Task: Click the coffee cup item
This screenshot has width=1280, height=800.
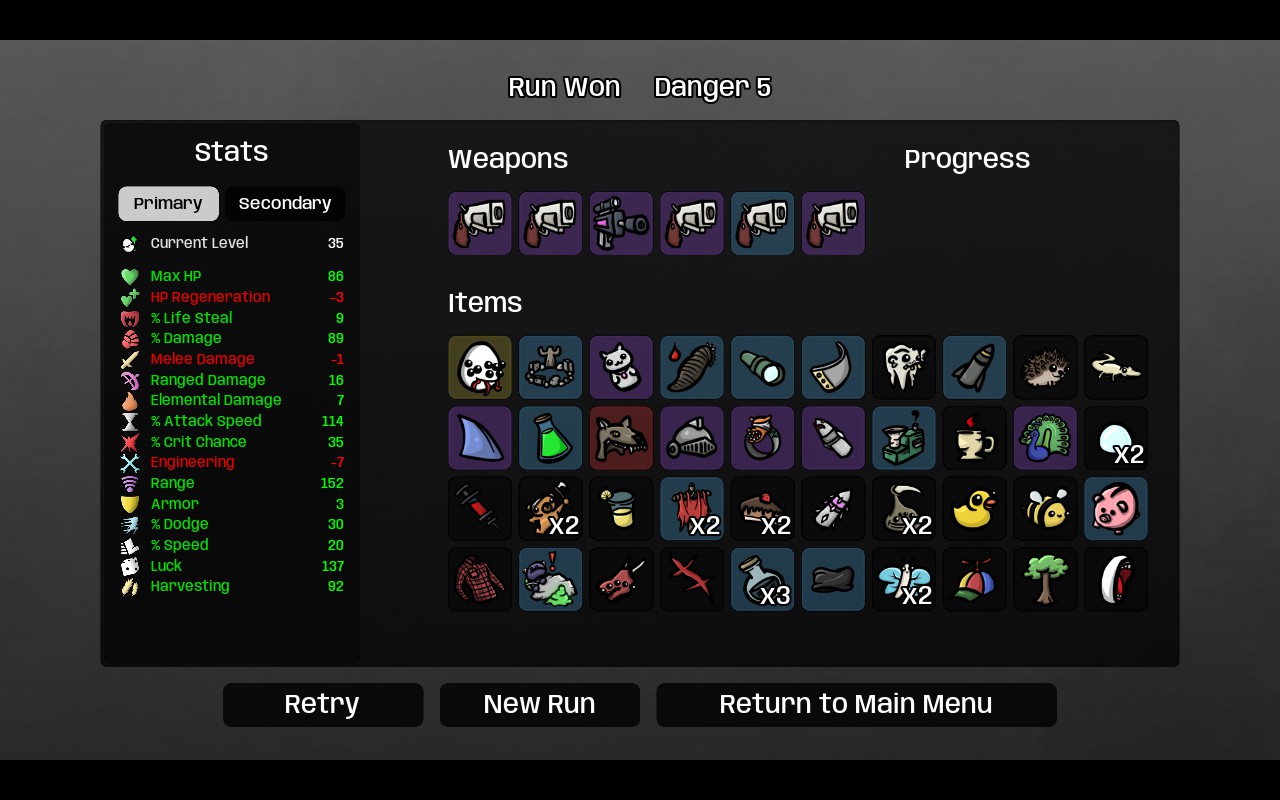Action: tap(974, 437)
